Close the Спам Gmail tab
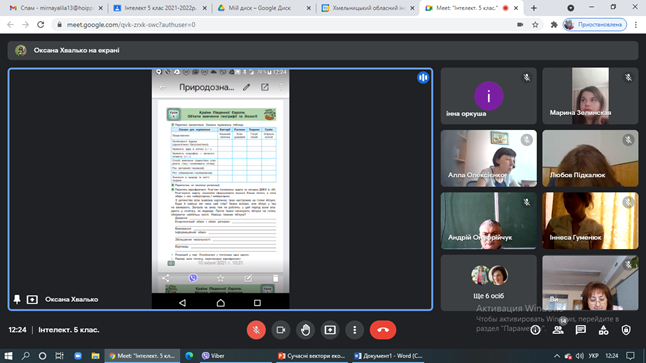This screenshot has height=363, width=646. tap(101, 8)
